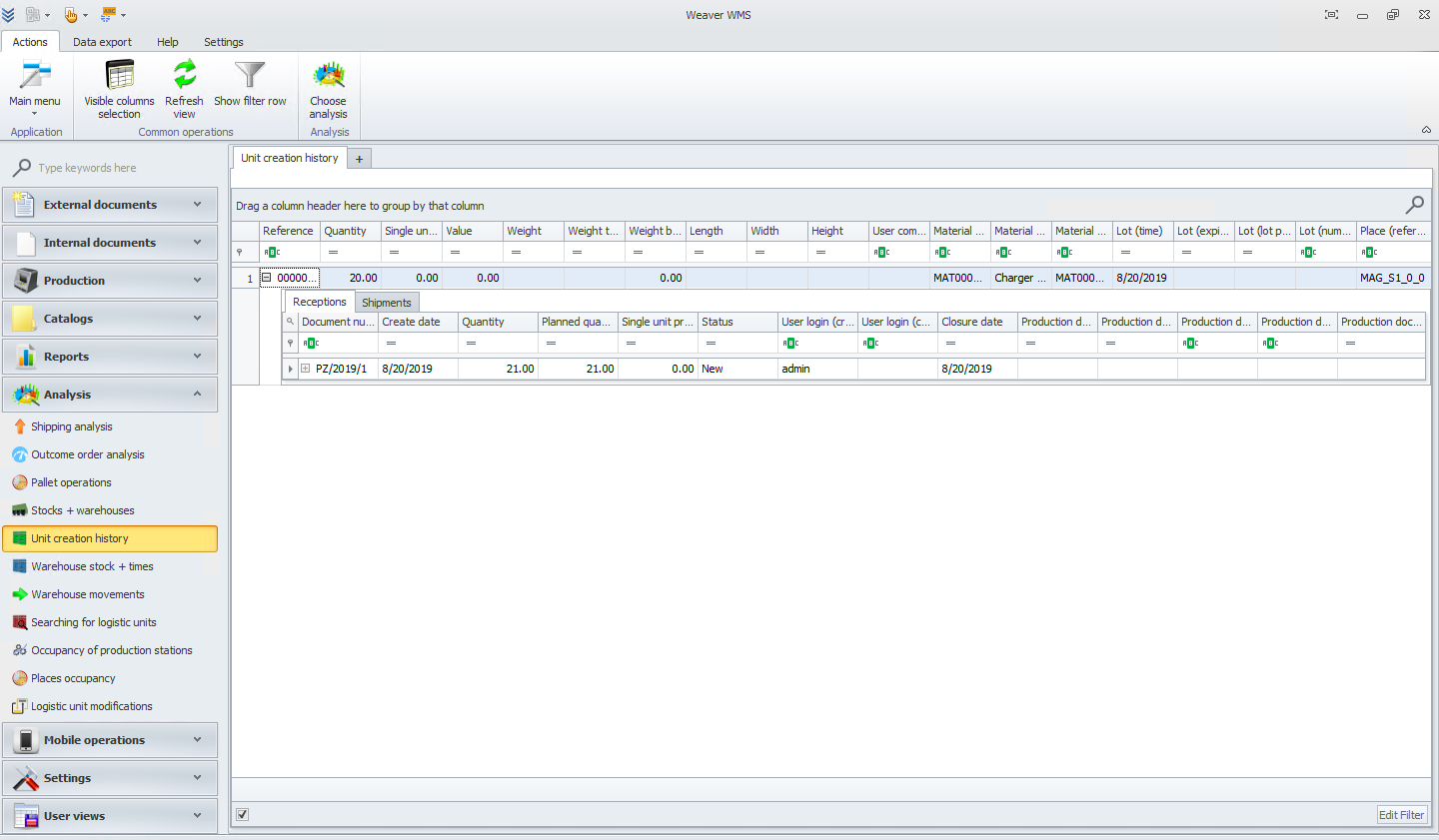The image size is (1439, 840).
Task: Click the Reference filter row cell
Action: 290,253
